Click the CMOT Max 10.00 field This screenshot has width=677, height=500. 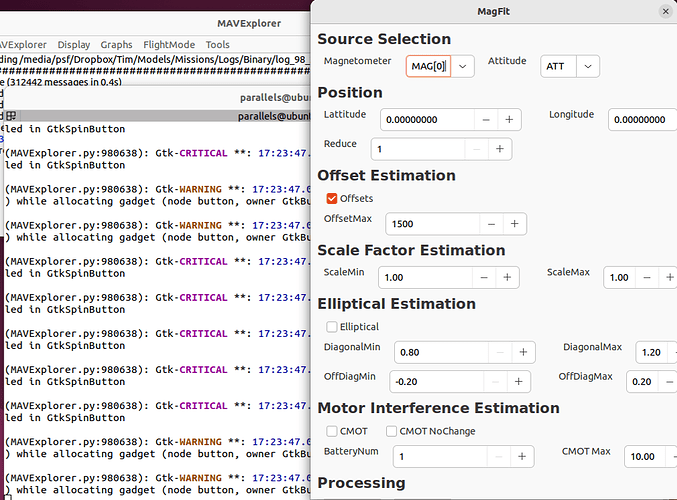644,456
